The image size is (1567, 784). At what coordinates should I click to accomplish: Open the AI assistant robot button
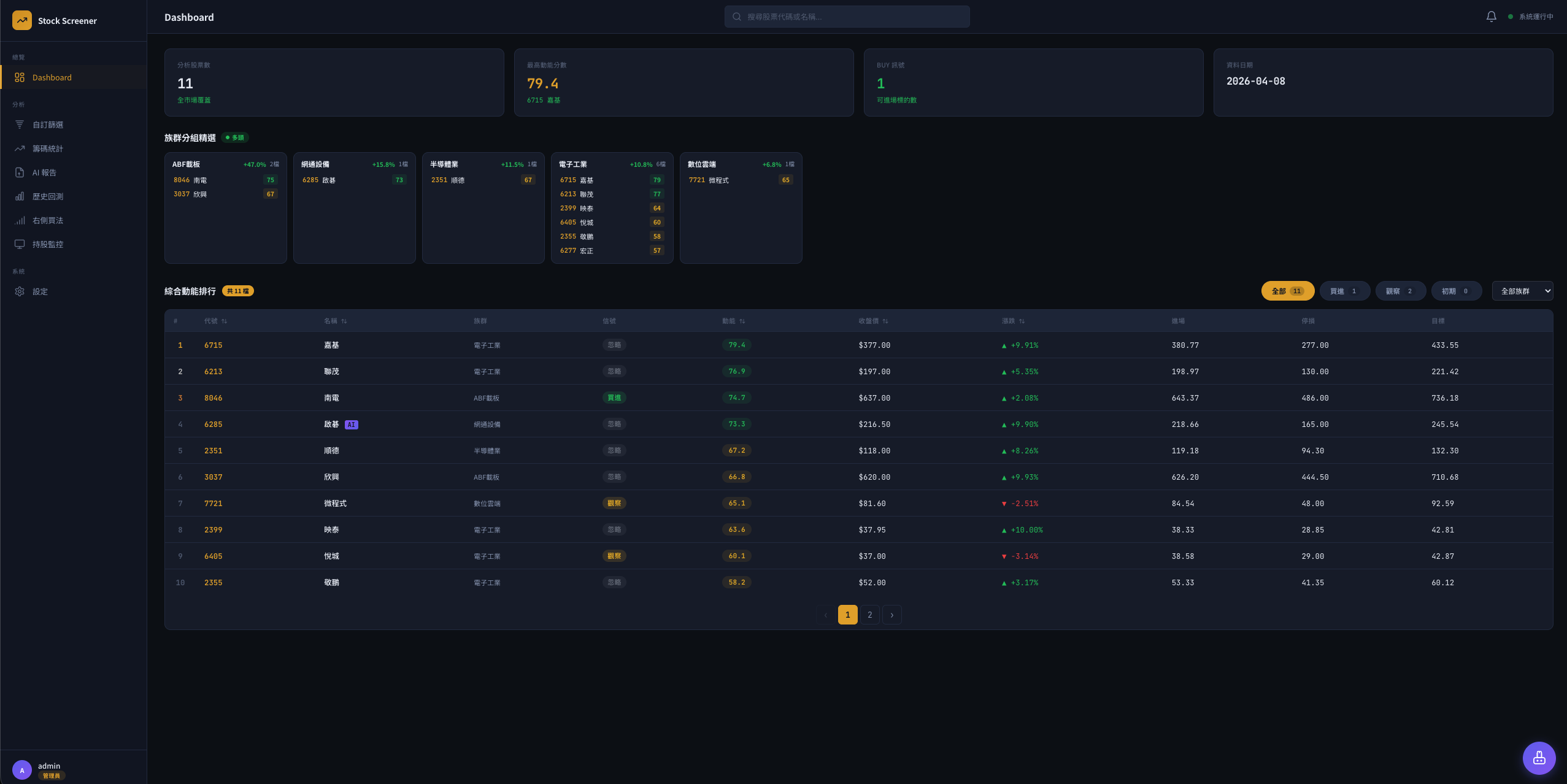[x=1539, y=758]
